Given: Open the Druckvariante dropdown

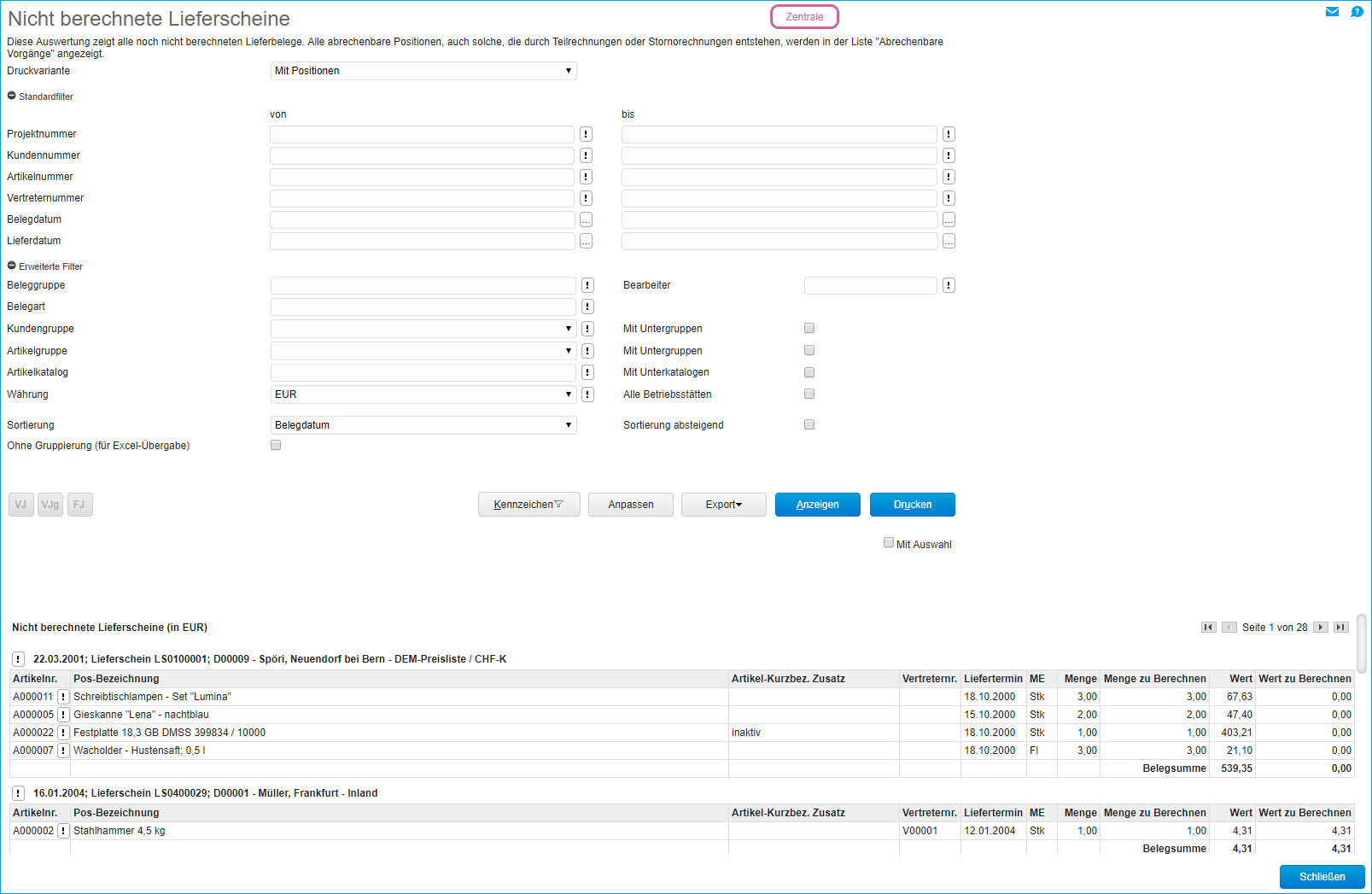Looking at the screenshot, I should tap(423, 71).
